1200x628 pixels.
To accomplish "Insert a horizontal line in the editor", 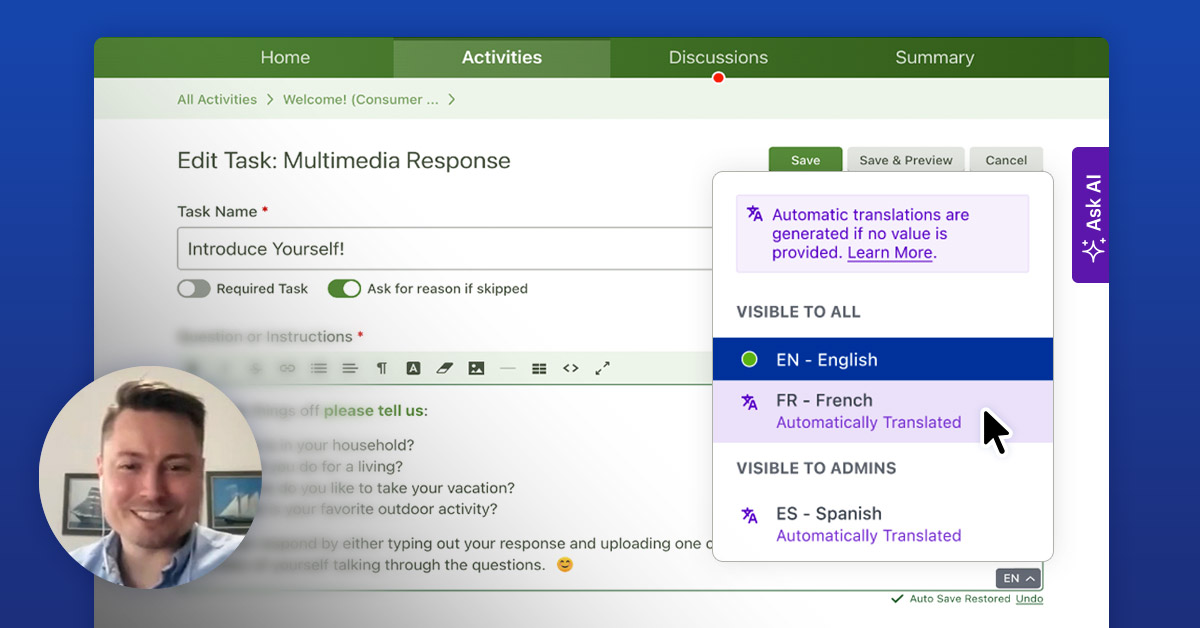I will [507, 368].
